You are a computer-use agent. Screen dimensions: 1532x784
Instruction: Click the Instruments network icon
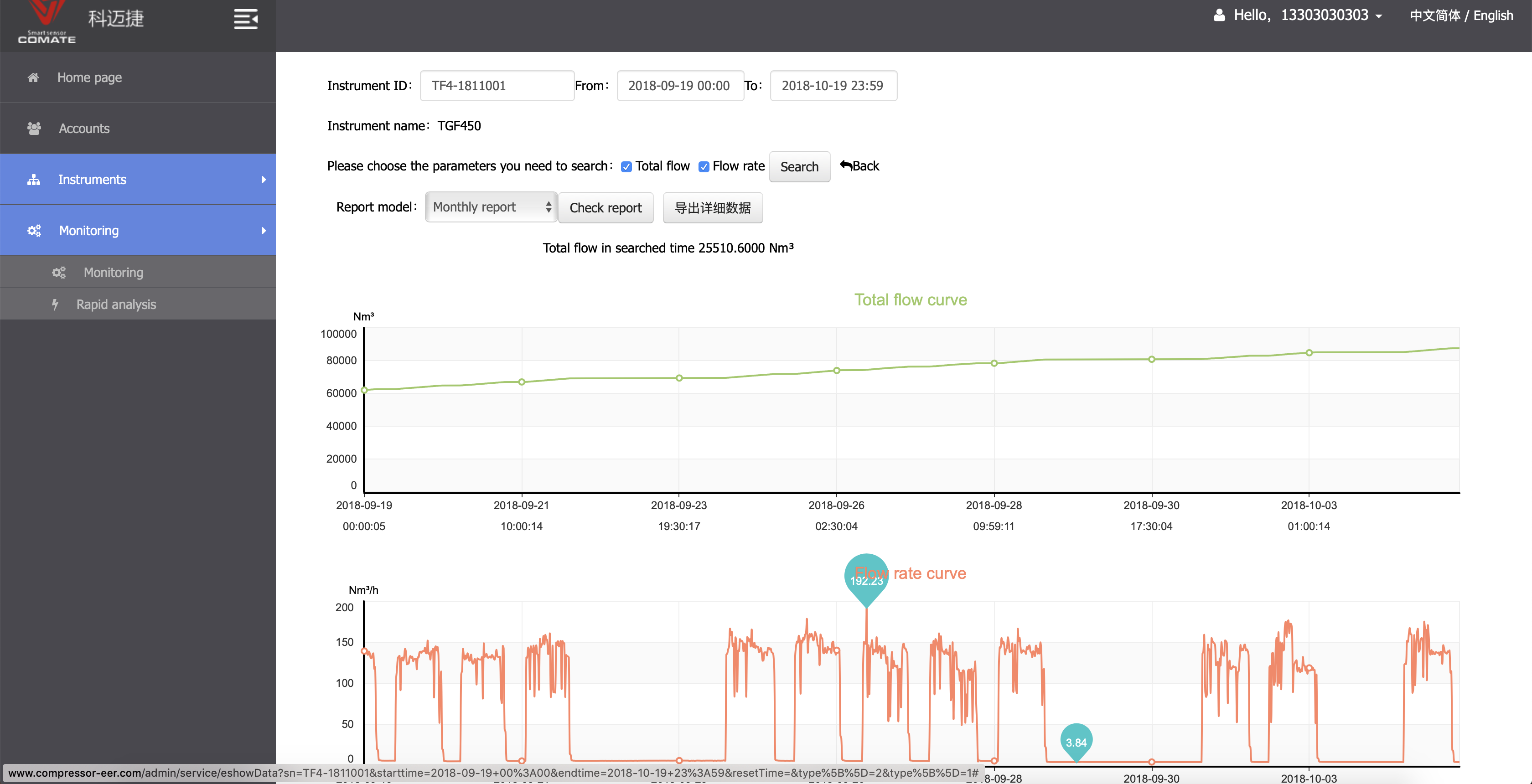pos(33,180)
